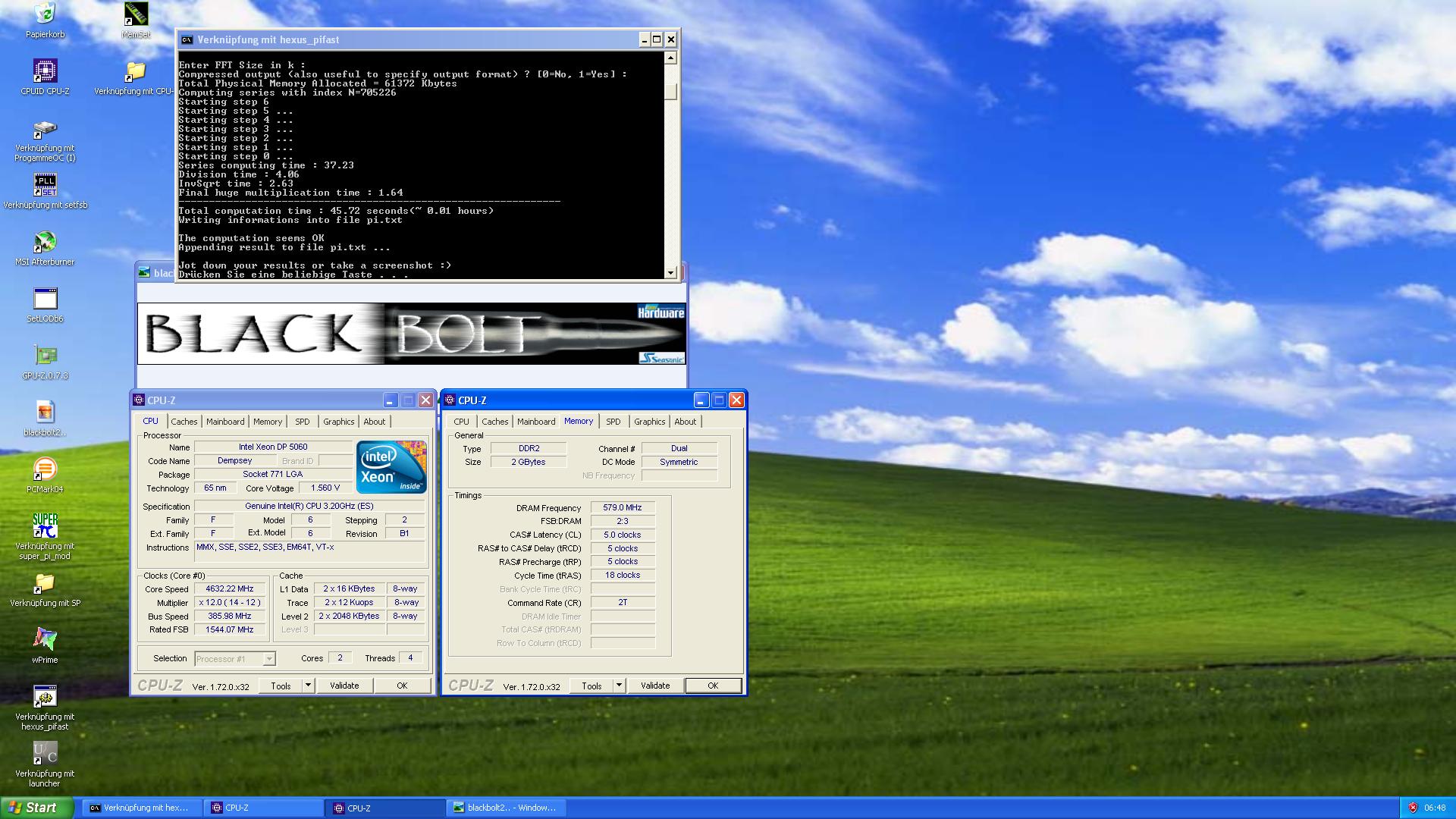Open Verknüpfung mit ProgammeOC (I) drive icon
The image size is (1456, 819).
(45, 130)
